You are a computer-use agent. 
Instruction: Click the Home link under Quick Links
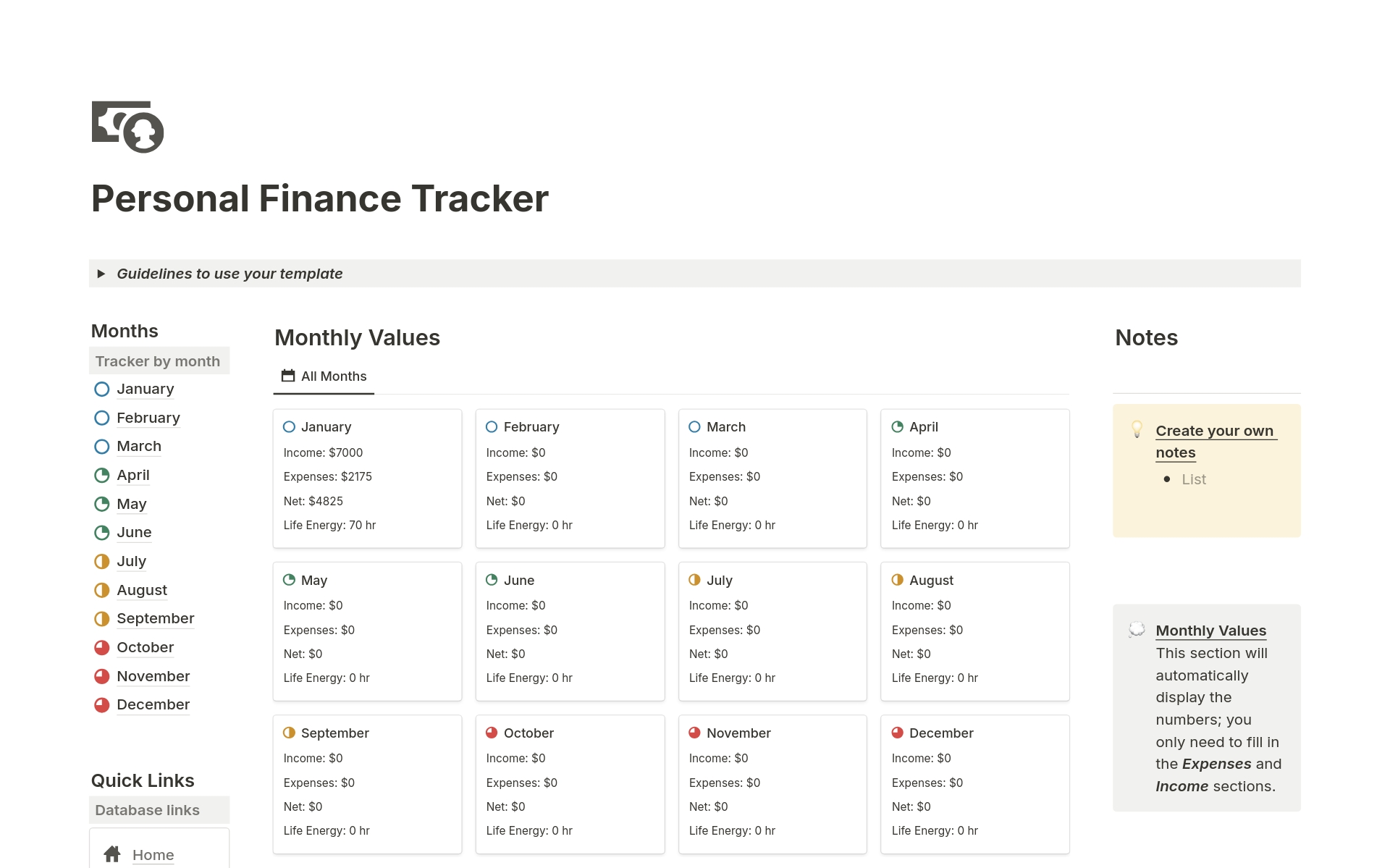click(153, 854)
